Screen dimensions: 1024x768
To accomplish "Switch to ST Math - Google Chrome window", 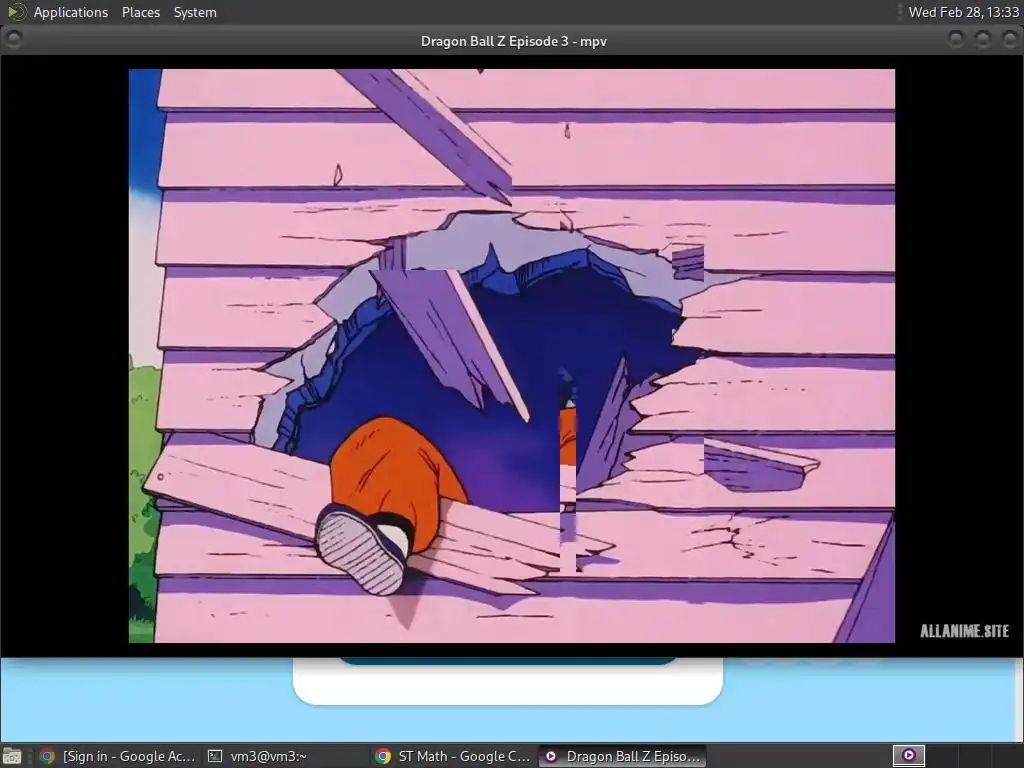I will [453, 756].
